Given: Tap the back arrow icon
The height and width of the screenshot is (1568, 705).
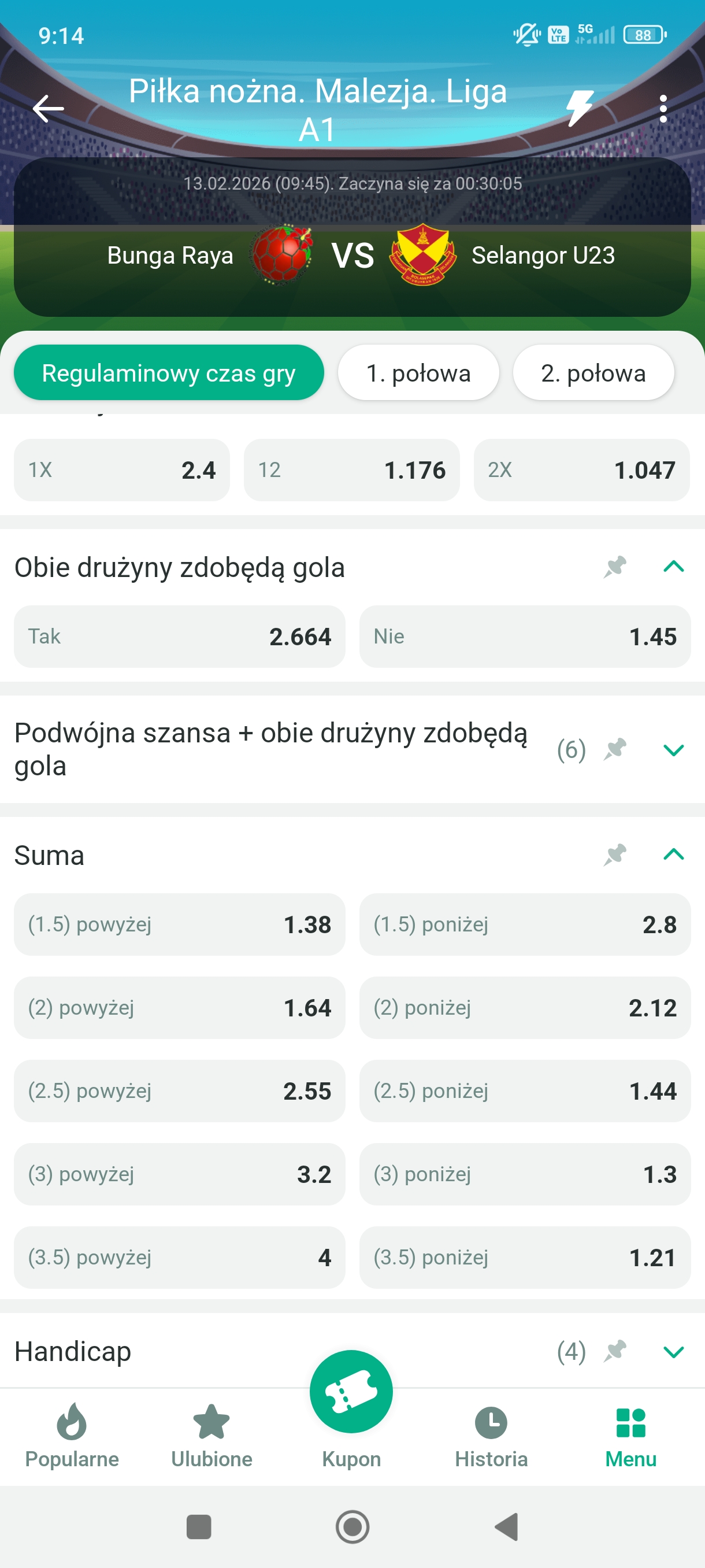Looking at the screenshot, I should (x=48, y=109).
